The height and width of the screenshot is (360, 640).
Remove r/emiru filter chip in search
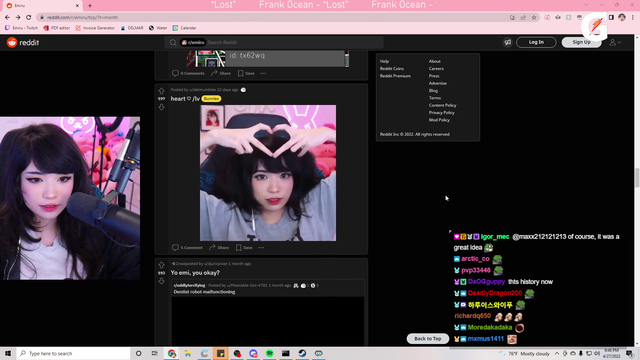(193, 42)
